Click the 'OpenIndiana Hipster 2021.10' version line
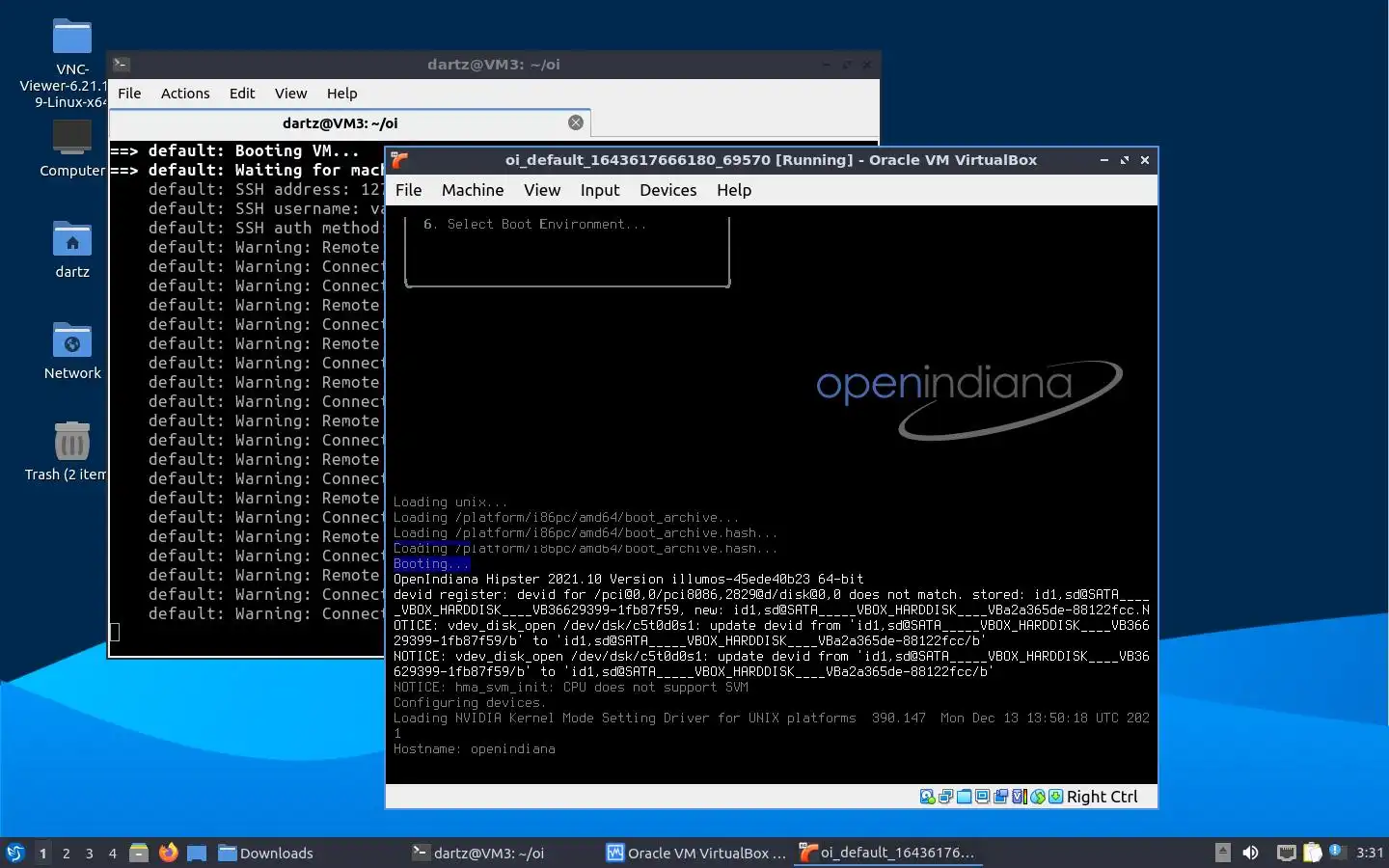 click(628, 579)
